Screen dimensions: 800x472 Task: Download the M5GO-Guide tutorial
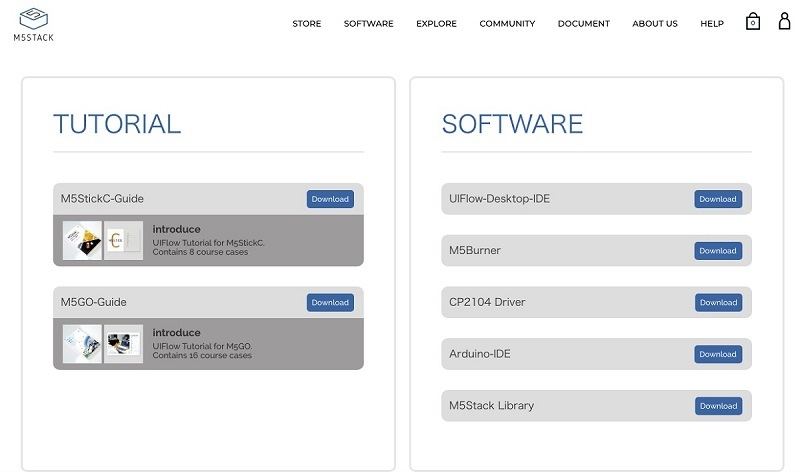329,302
